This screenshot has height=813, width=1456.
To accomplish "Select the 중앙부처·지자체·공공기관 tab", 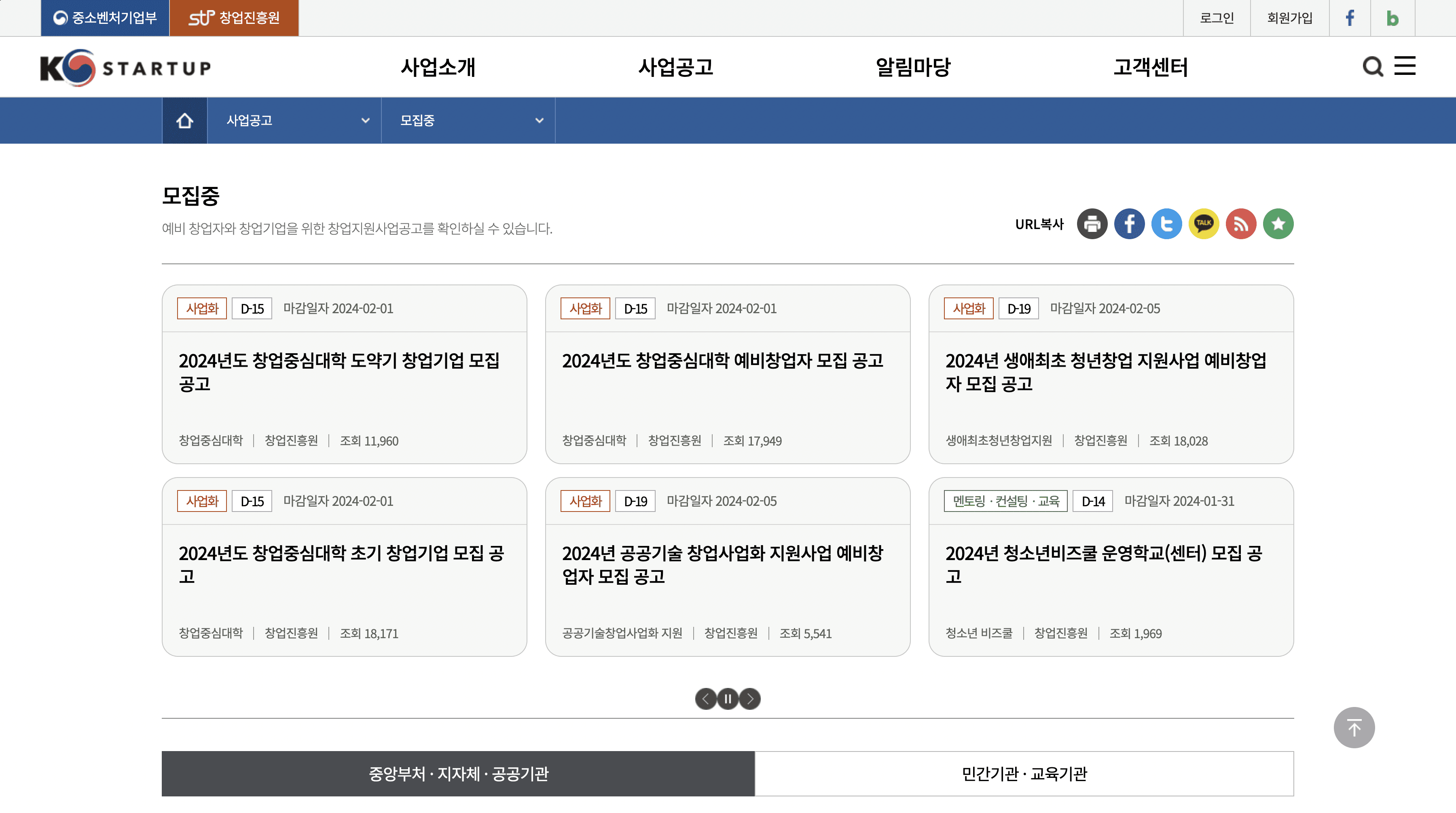I will [458, 774].
